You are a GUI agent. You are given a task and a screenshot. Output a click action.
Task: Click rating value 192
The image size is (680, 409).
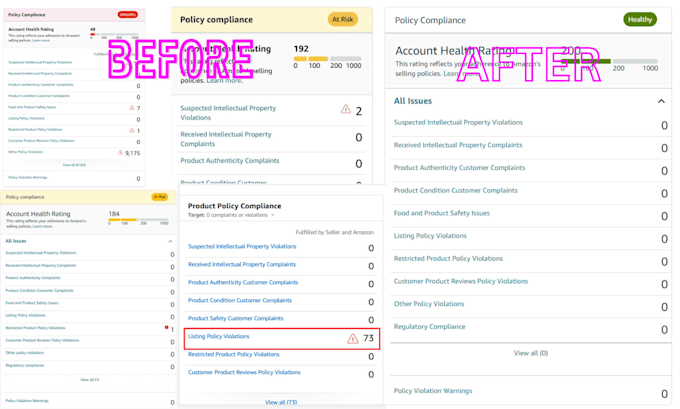pyautogui.click(x=301, y=49)
